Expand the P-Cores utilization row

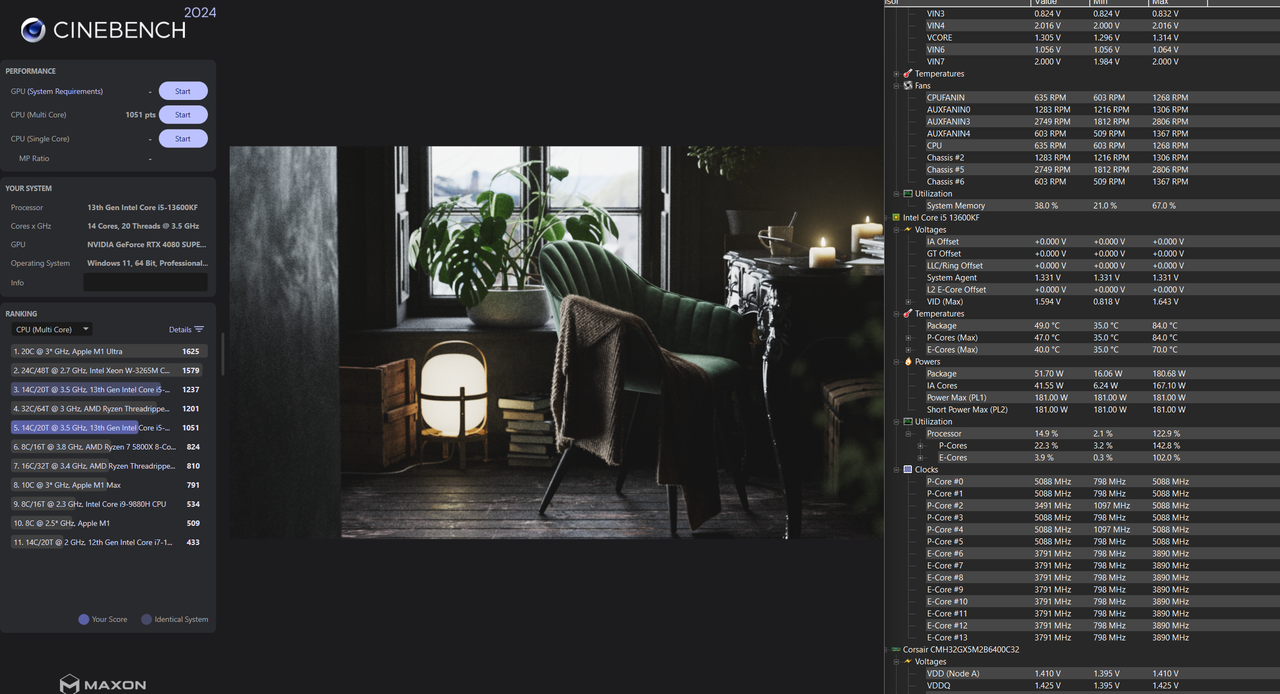[x=920, y=446]
